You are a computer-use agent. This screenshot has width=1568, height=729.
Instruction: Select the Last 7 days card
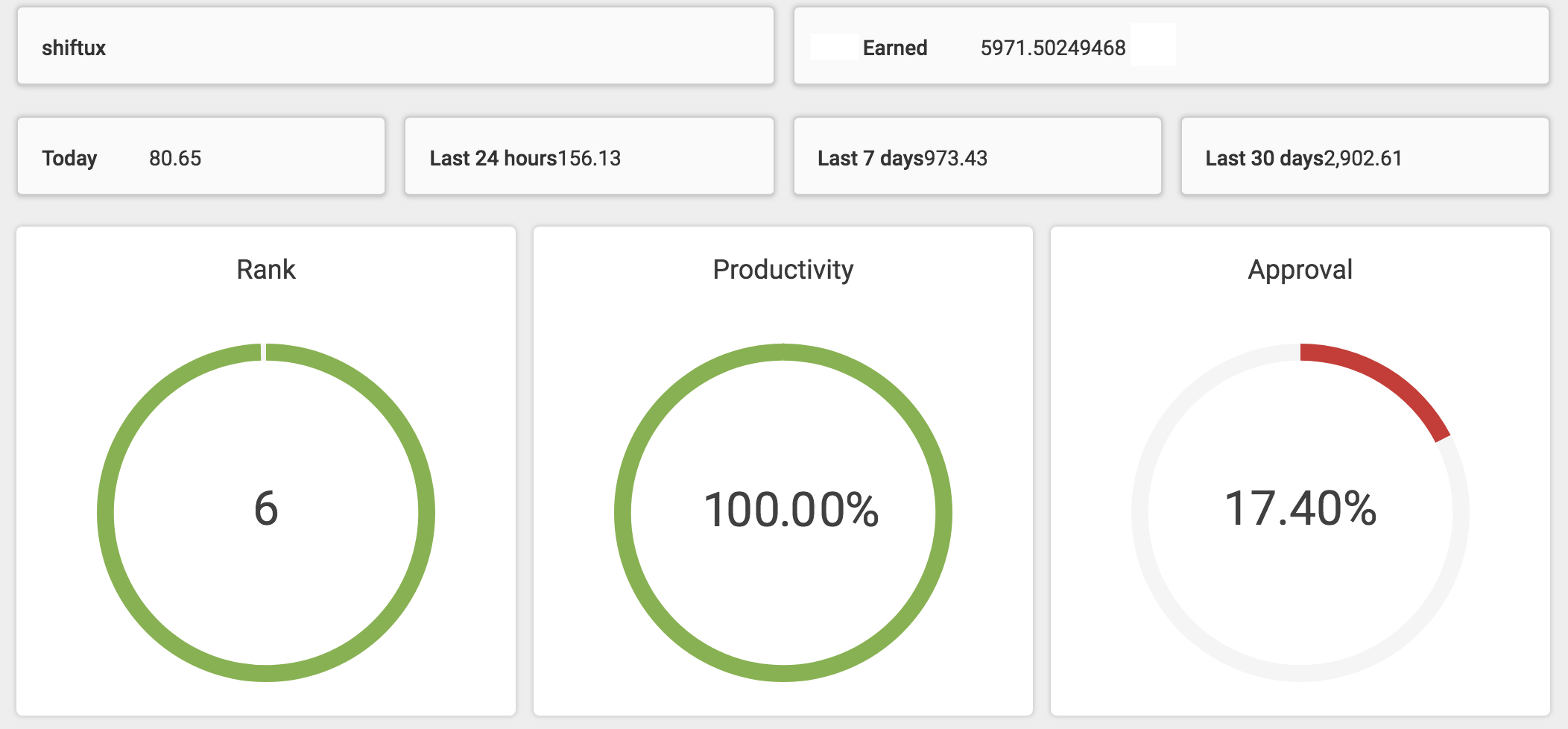coord(977,156)
